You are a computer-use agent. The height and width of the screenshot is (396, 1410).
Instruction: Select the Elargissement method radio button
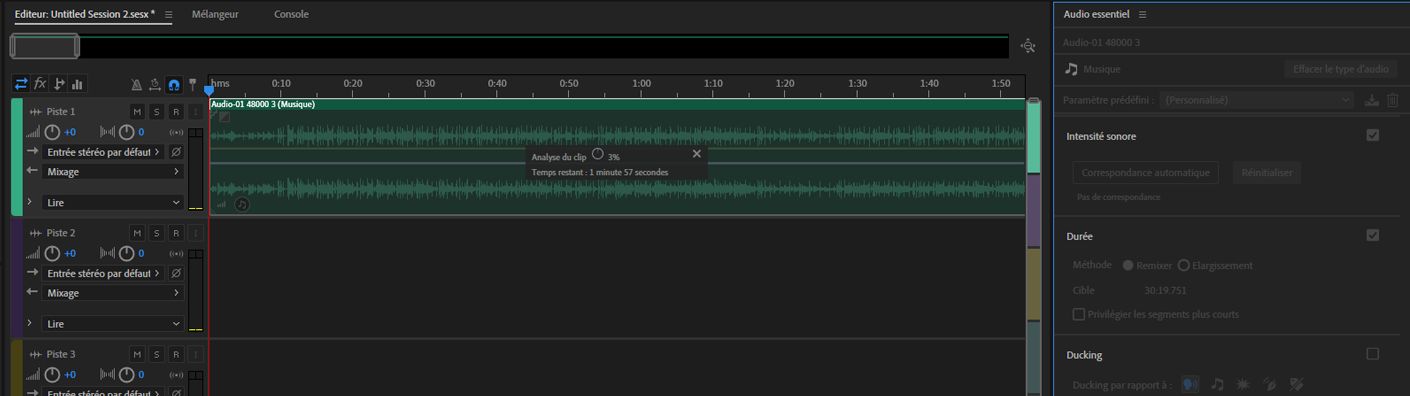1184,265
